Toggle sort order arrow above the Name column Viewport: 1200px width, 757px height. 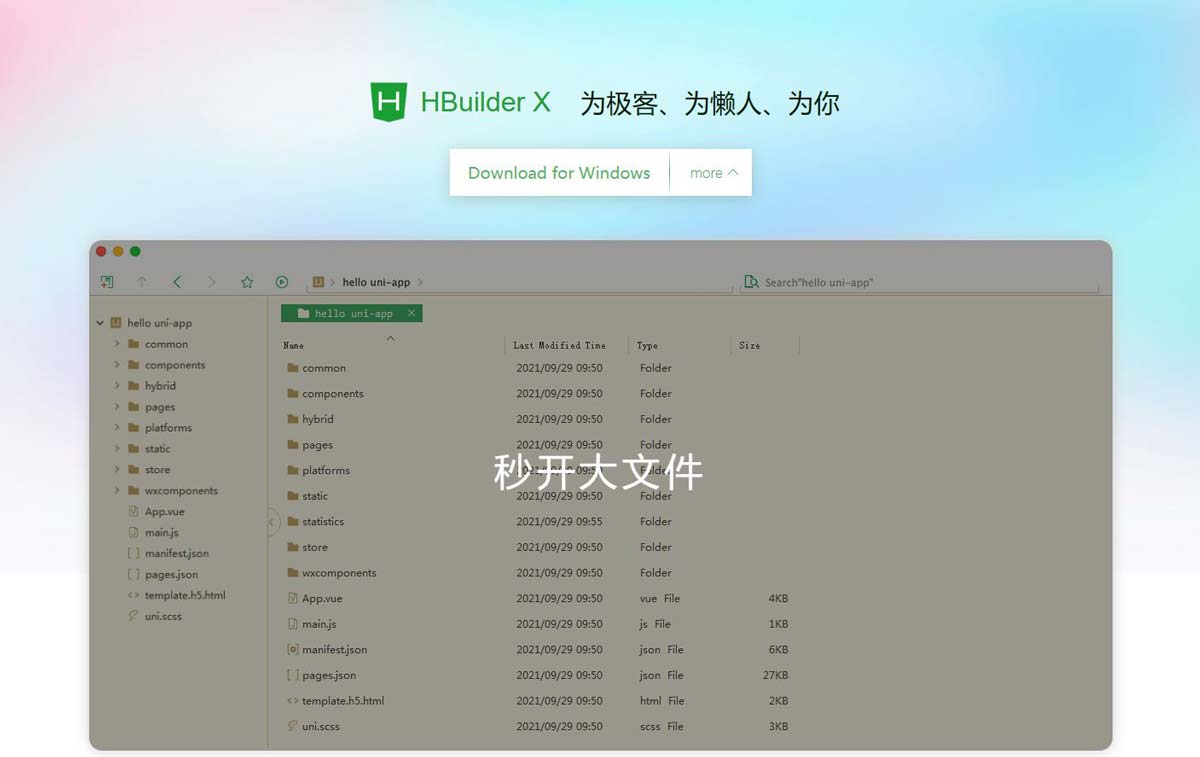click(391, 338)
